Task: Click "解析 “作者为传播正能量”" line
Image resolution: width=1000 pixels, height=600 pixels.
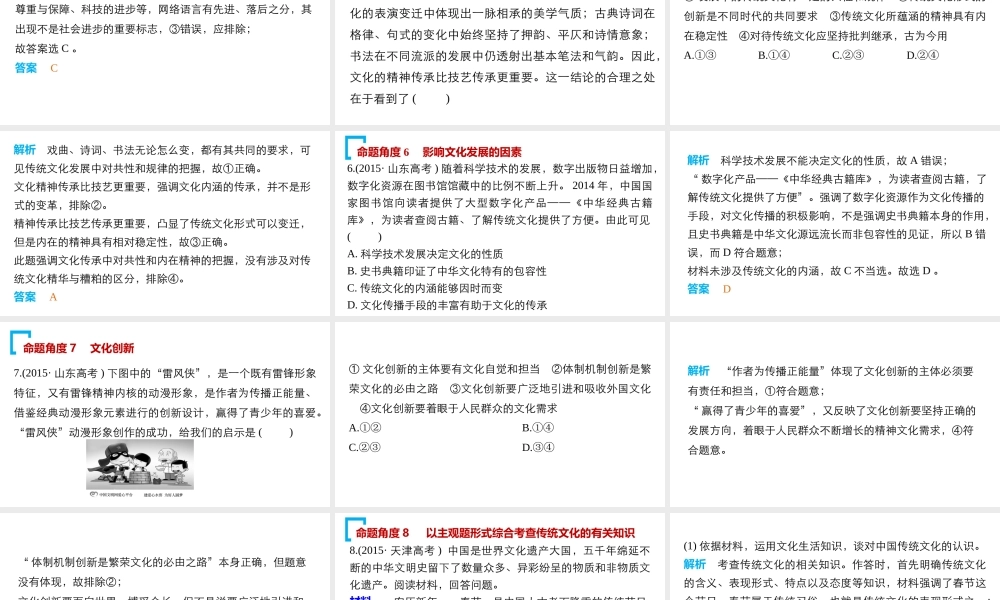Action: click(830, 371)
